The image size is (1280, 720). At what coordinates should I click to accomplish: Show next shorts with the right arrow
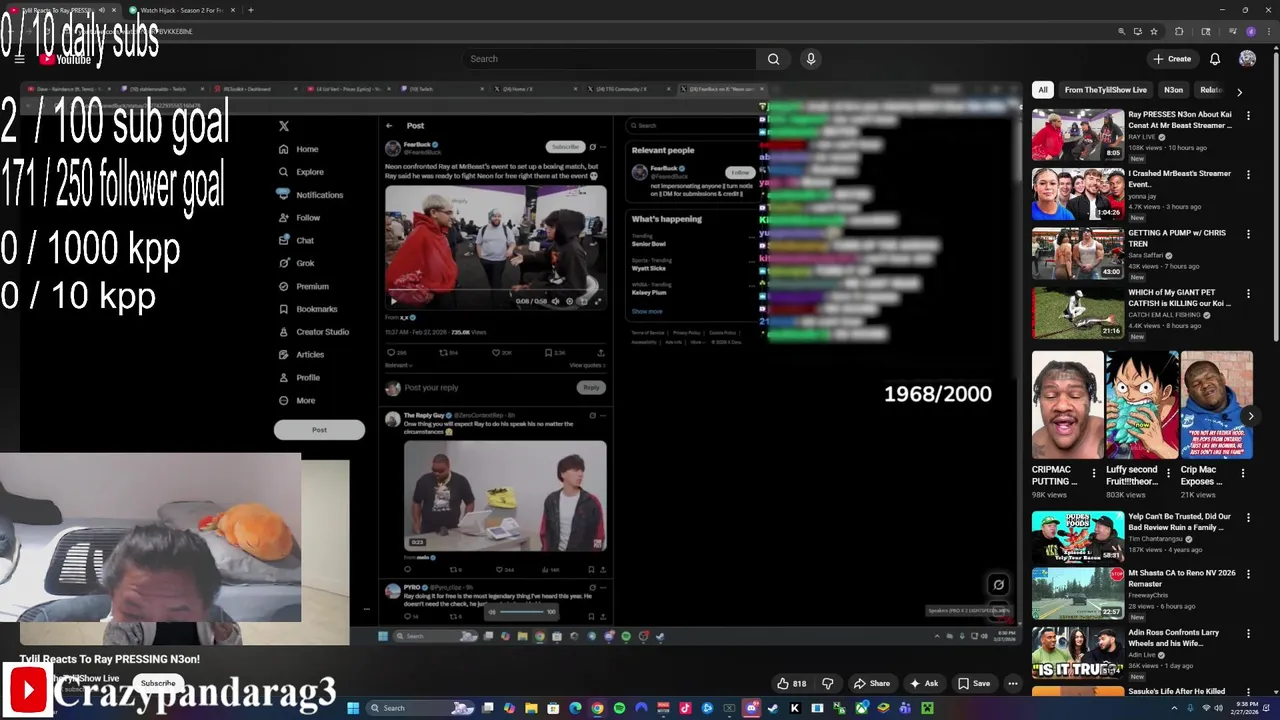[1250, 416]
